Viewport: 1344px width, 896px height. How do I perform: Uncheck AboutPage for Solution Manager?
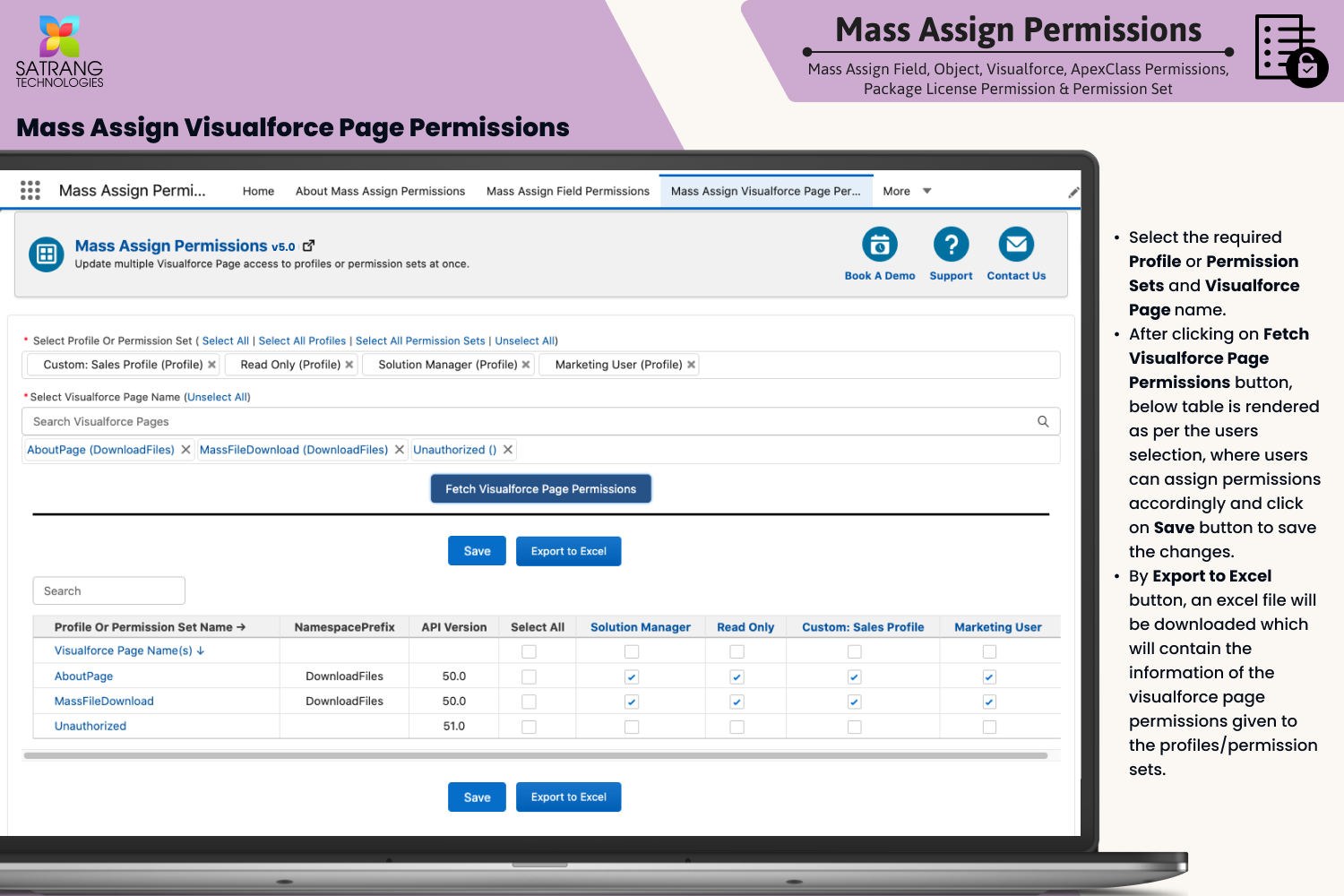point(632,677)
